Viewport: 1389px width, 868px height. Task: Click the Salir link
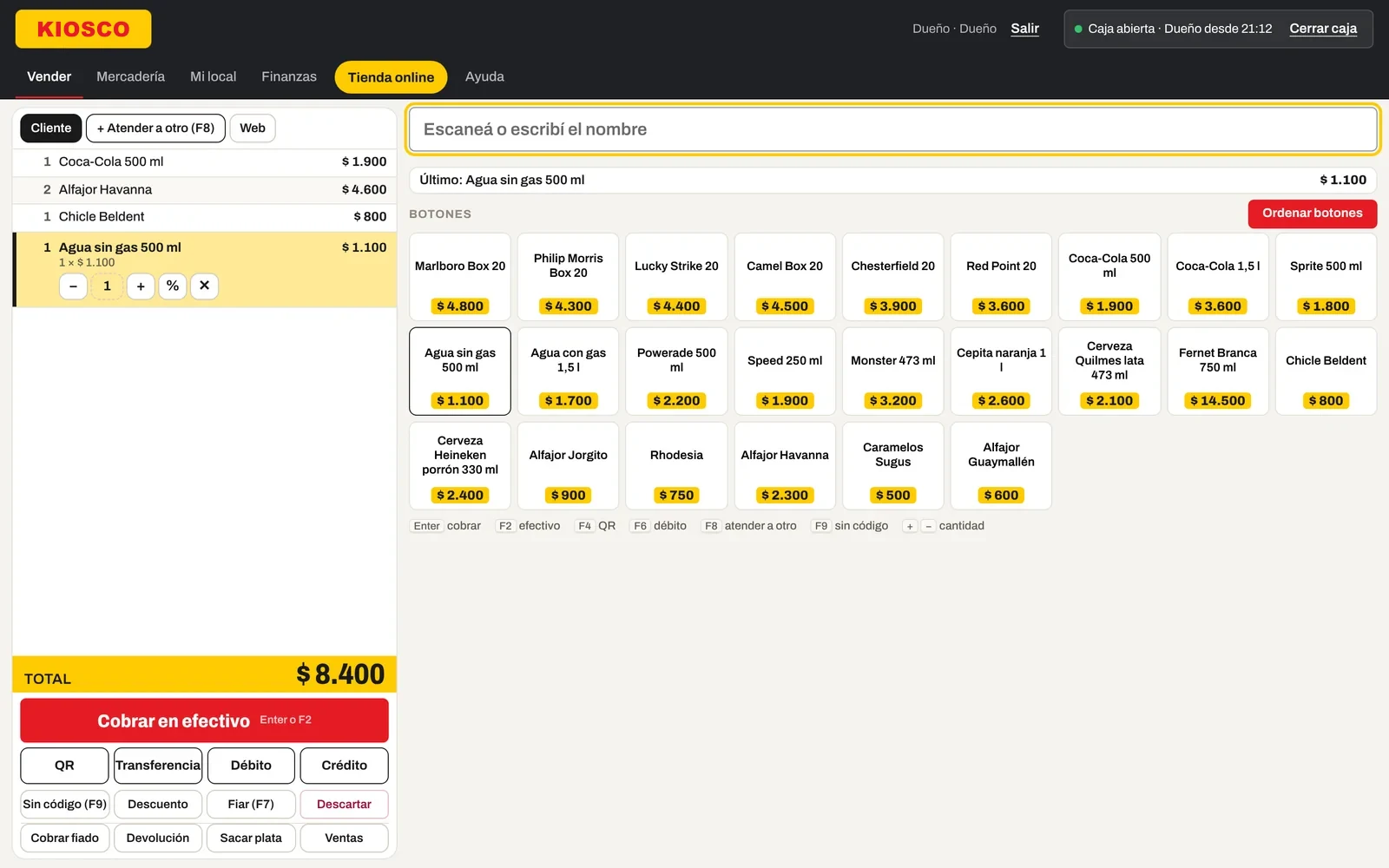point(1024,29)
